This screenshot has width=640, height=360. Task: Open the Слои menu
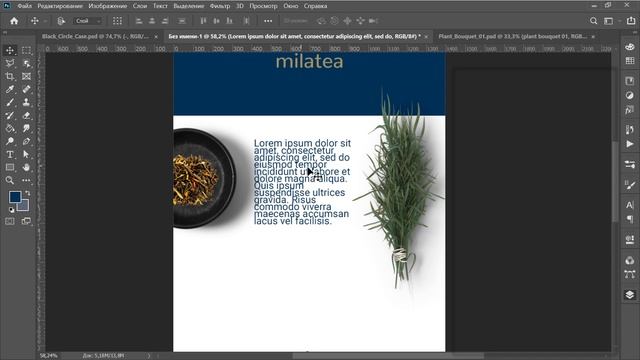coord(140,6)
